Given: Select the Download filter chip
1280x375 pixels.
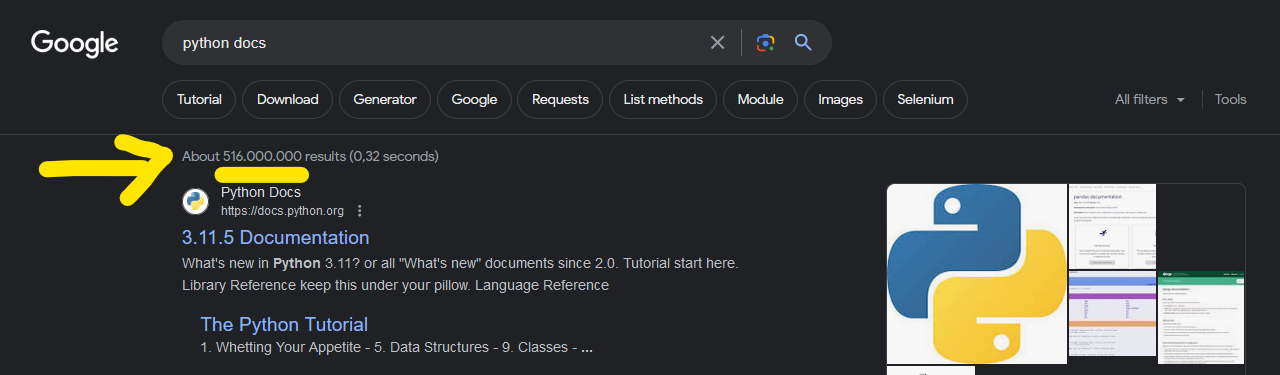Looking at the screenshot, I should [x=287, y=99].
